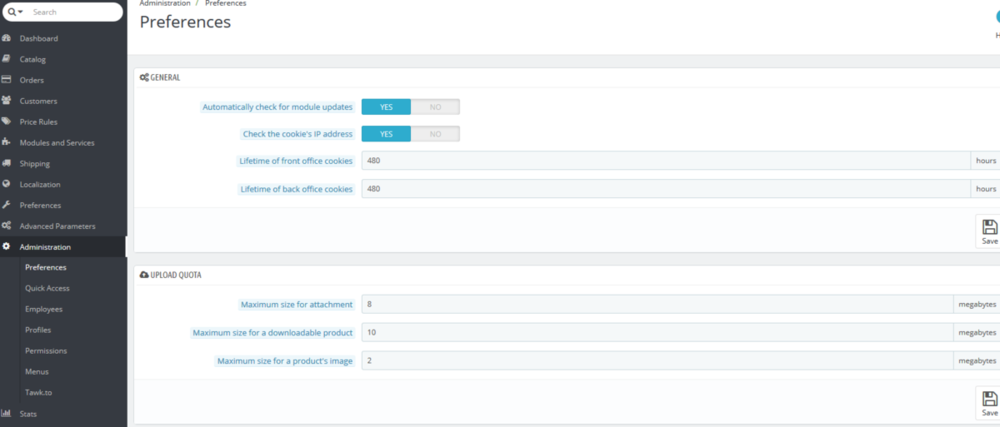Expand the Advanced Parameters menu
The width and height of the screenshot is (1000, 427).
(57, 226)
